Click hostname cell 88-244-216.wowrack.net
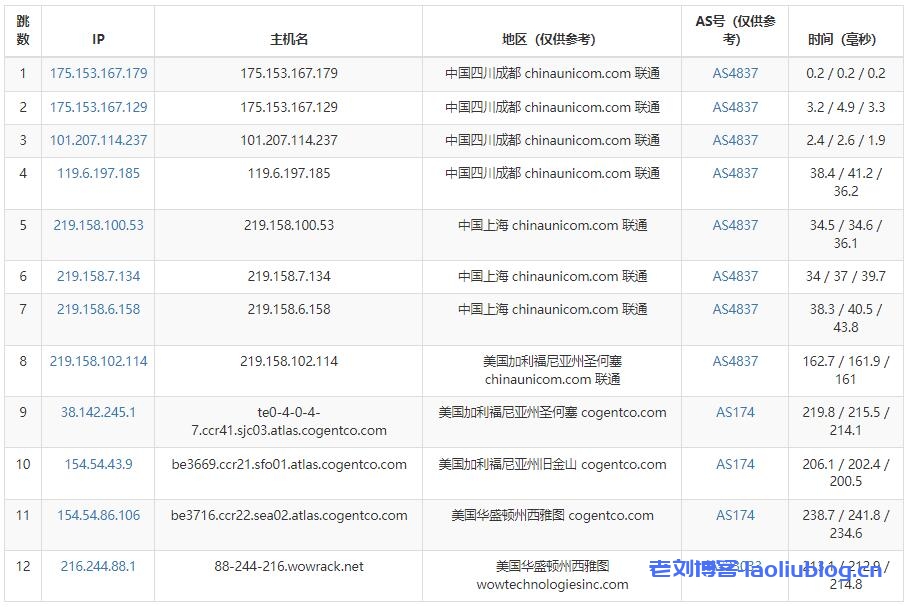The image size is (908, 607). [x=289, y=566]
